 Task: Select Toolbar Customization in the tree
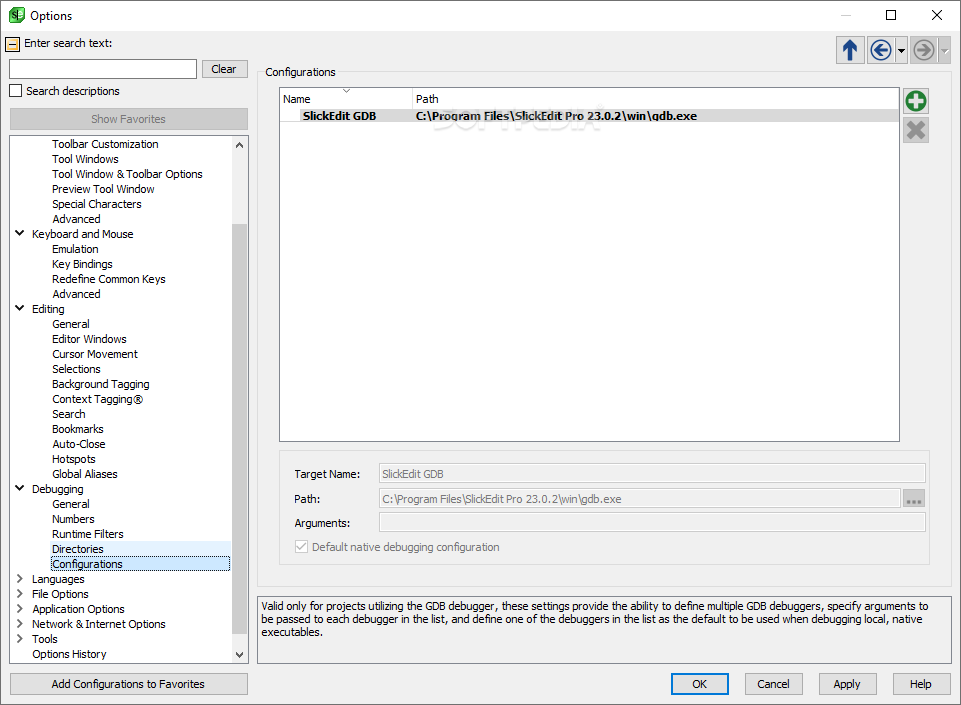tap(105, 144)
